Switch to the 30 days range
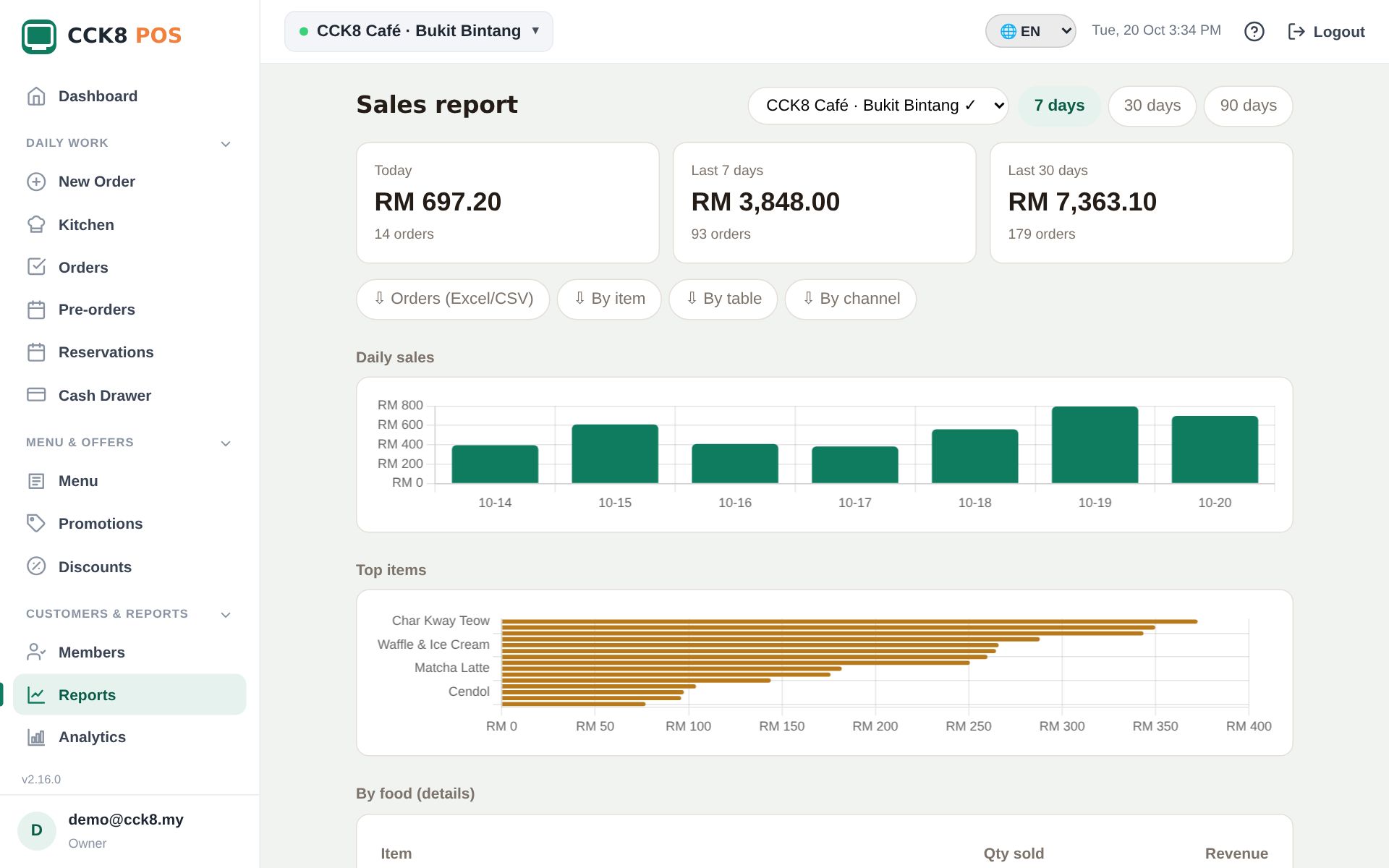 coord(1152,106)
